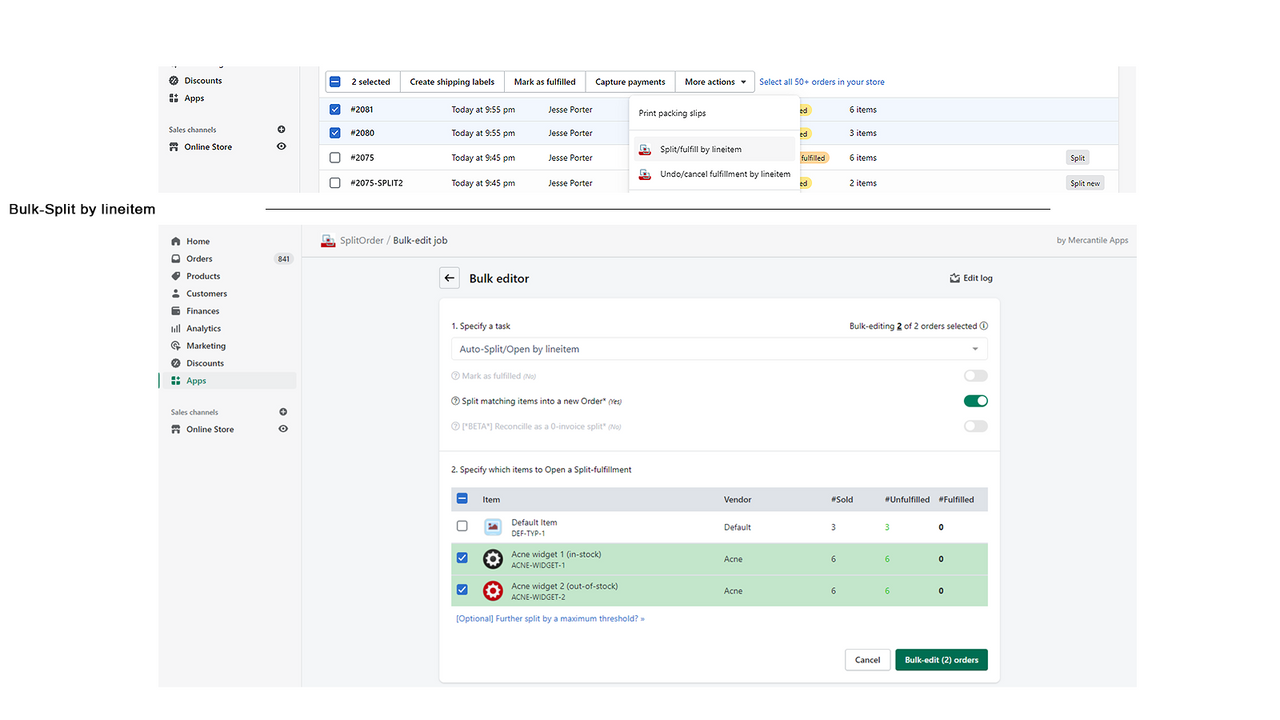Click the Acne widget 1 gear thumbnail
Image resolution: width=1280 pixels, height=720 pixels.
point(493,559)
